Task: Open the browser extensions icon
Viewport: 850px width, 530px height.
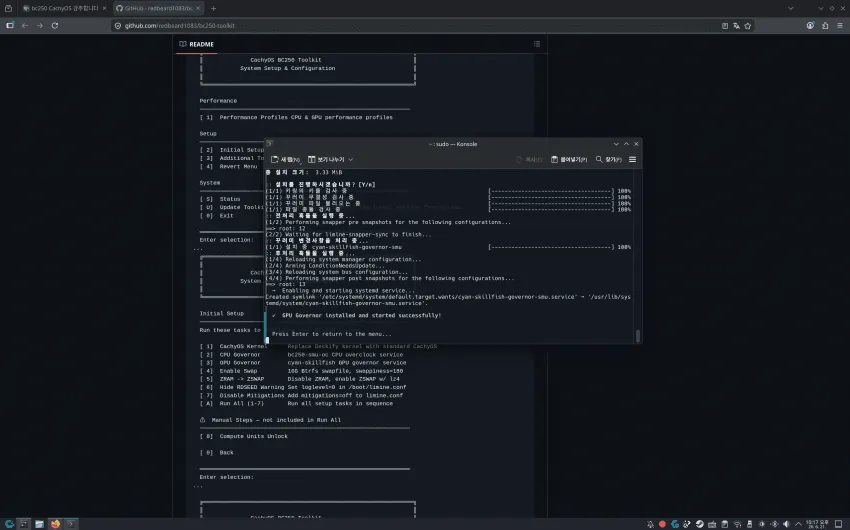Action: coord(825,25)
